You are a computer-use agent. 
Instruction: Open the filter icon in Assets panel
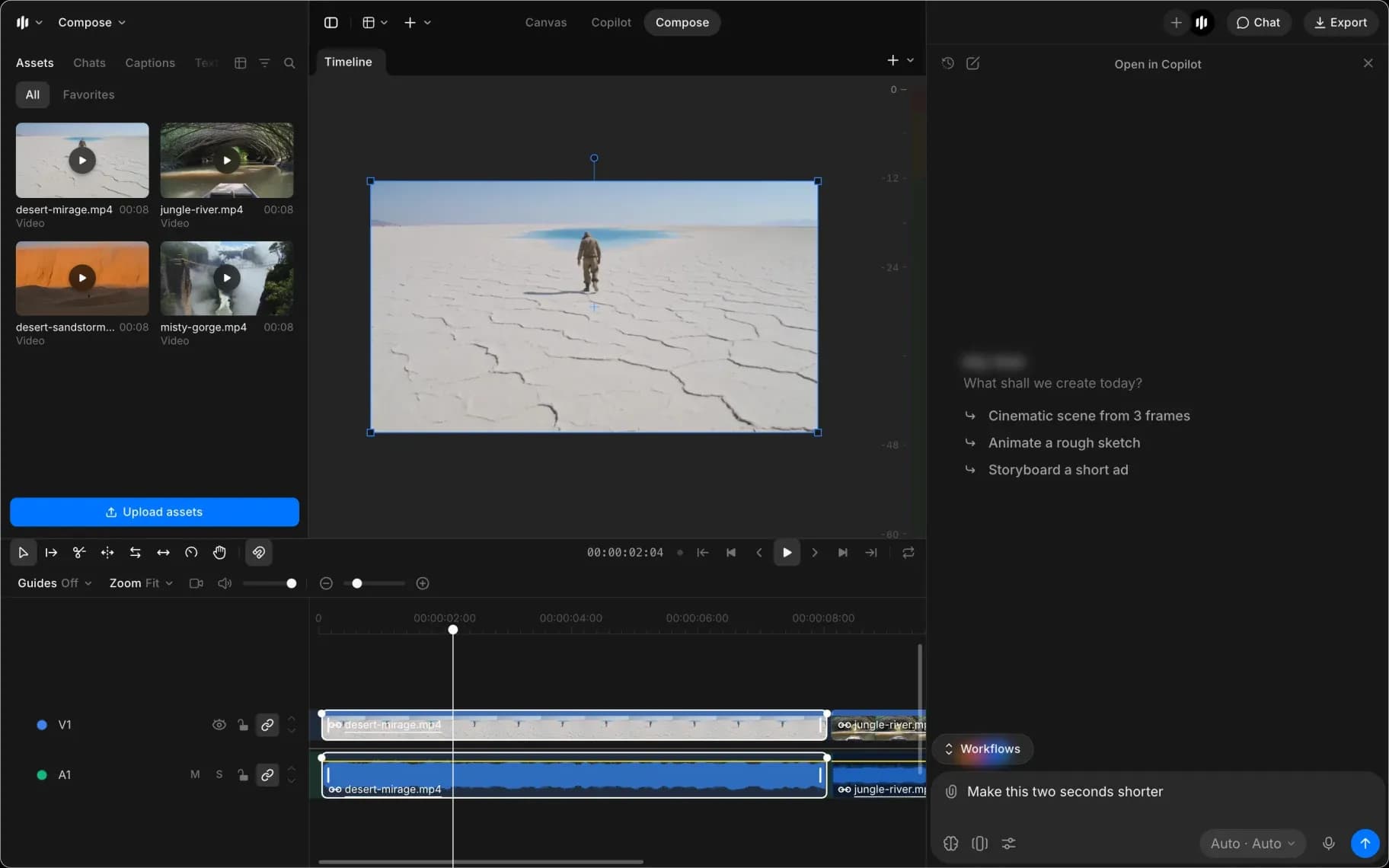[264, 63]
